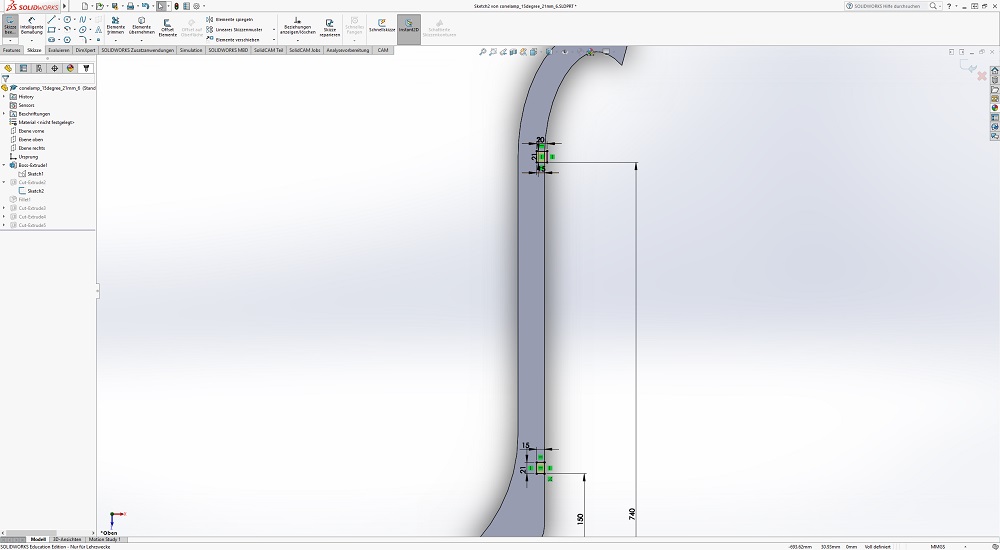The height and width of the screenshot is (550, 1000).
Task: Click Offset Elemente tool
Action: click(168, 26)
